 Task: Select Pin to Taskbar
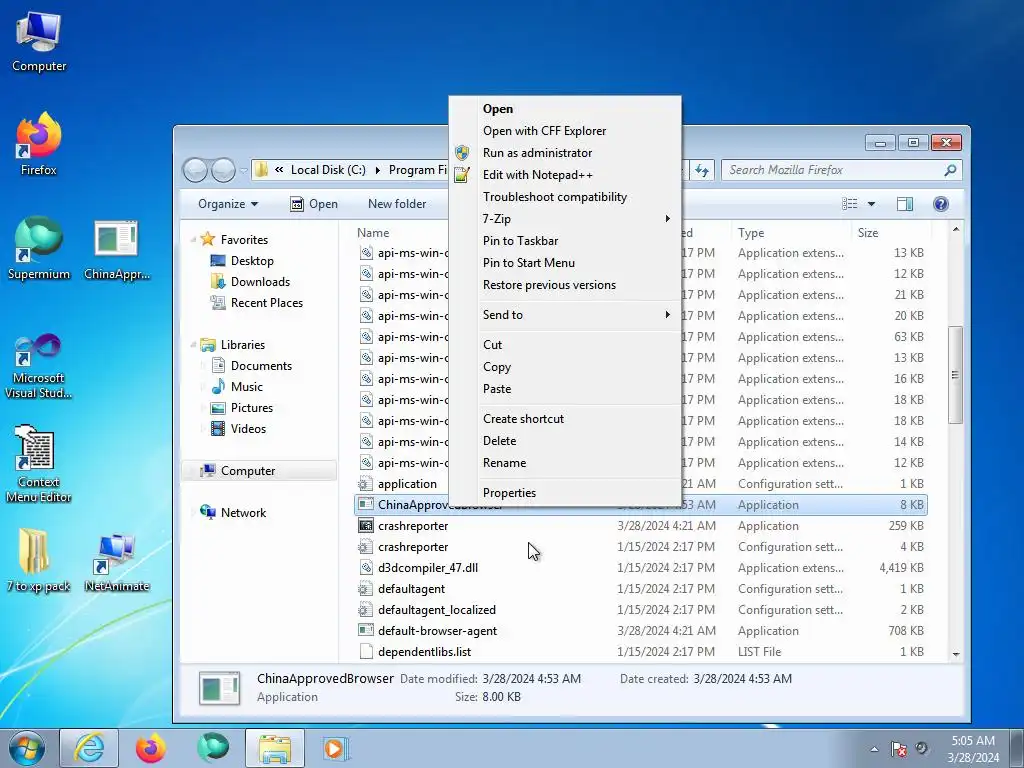pyautogui.click(x=565, y=241)
